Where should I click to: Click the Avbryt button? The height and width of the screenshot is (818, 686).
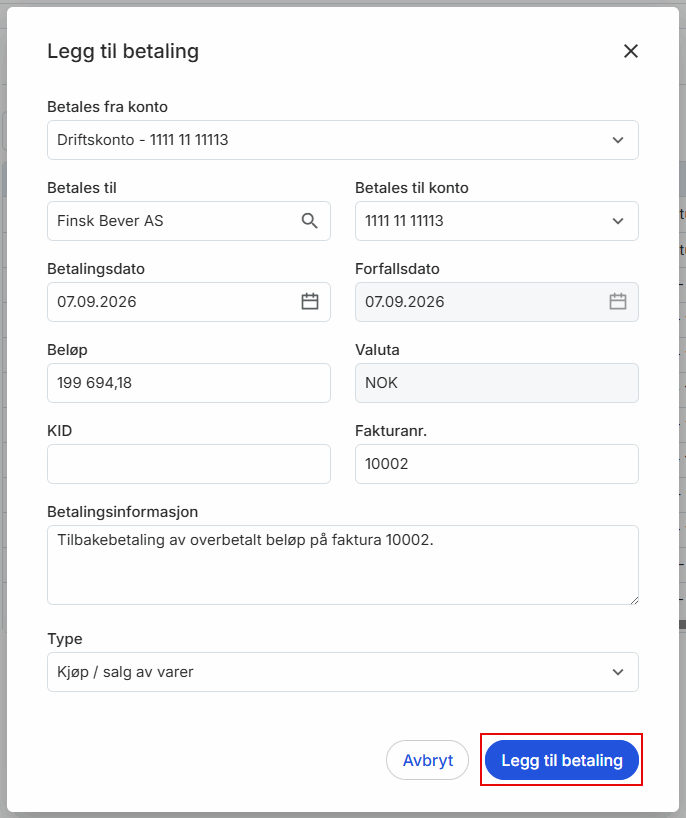427,760
